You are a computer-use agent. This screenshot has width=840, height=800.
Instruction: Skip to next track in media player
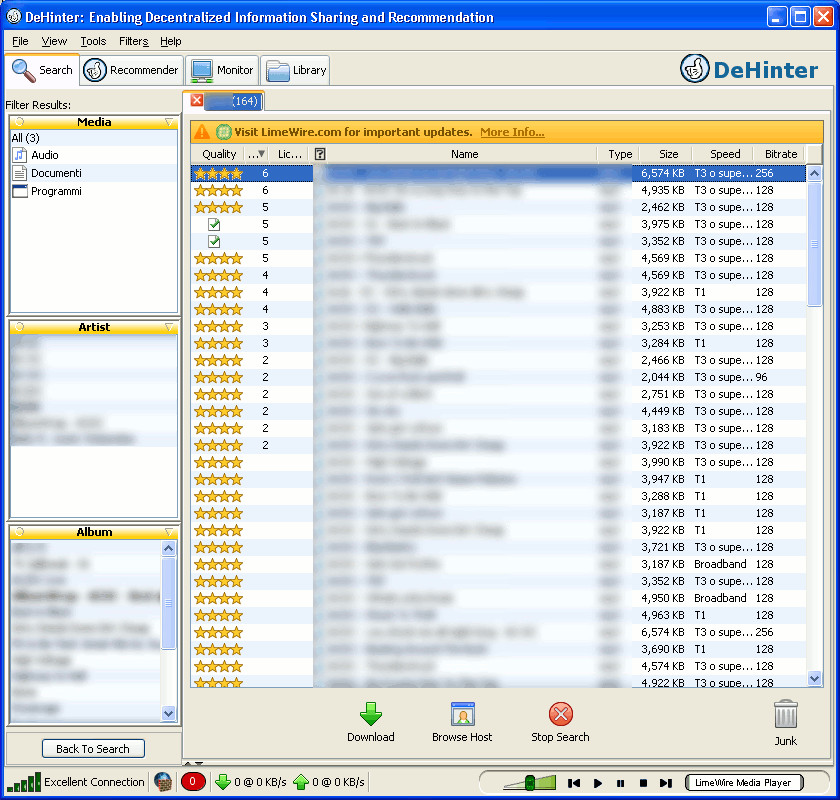[x=666, y=783]
